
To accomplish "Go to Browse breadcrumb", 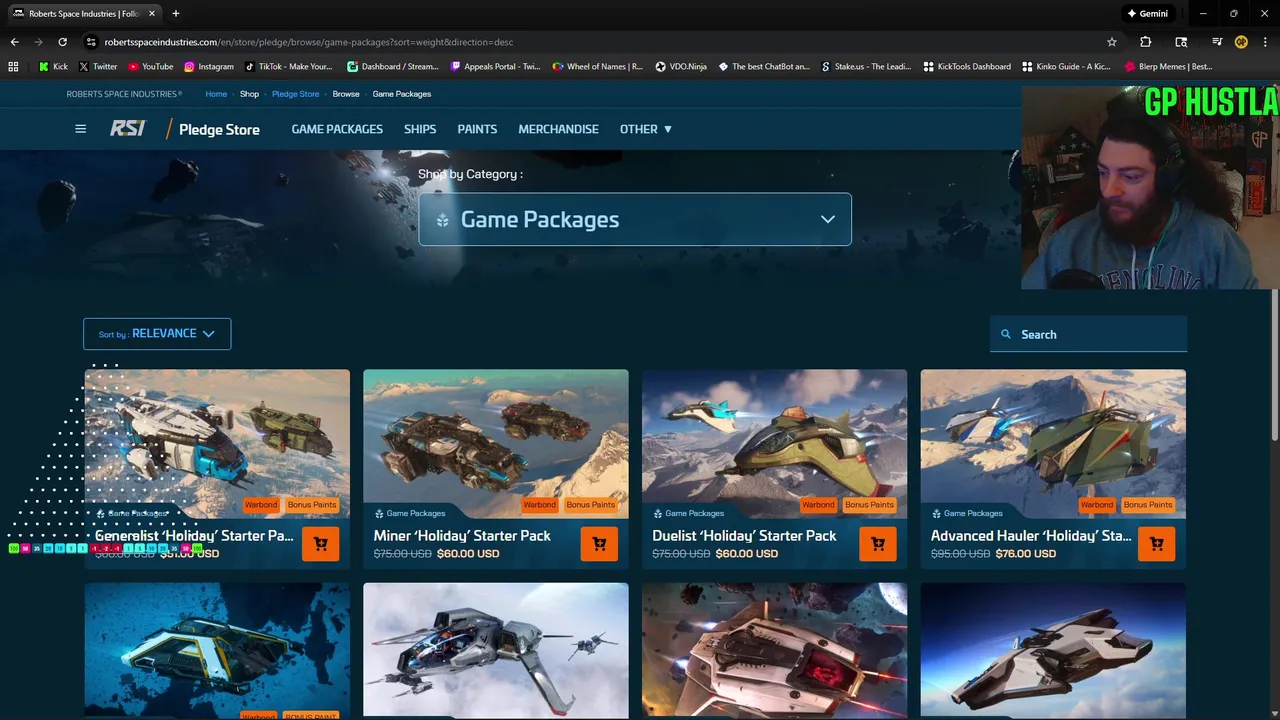I will (x=346, y=94).
